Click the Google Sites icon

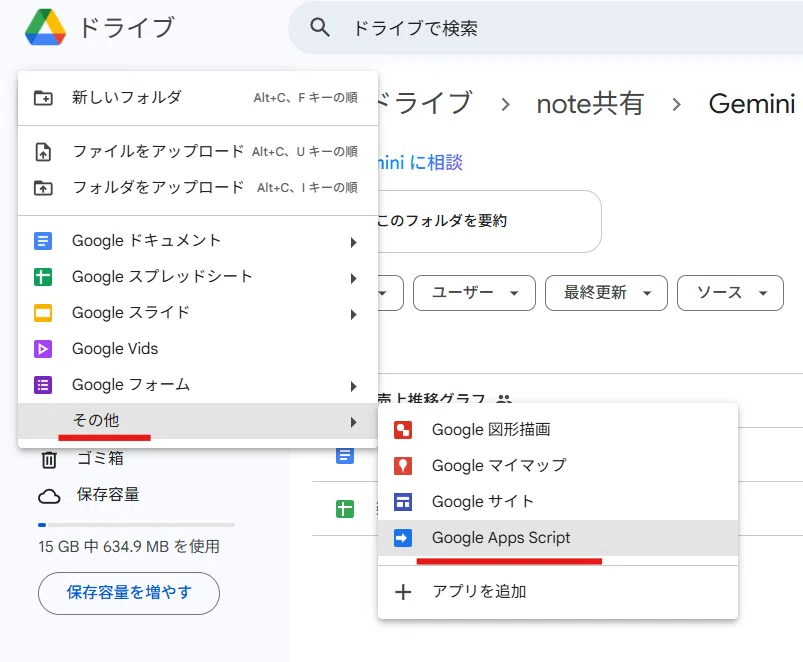403,502
